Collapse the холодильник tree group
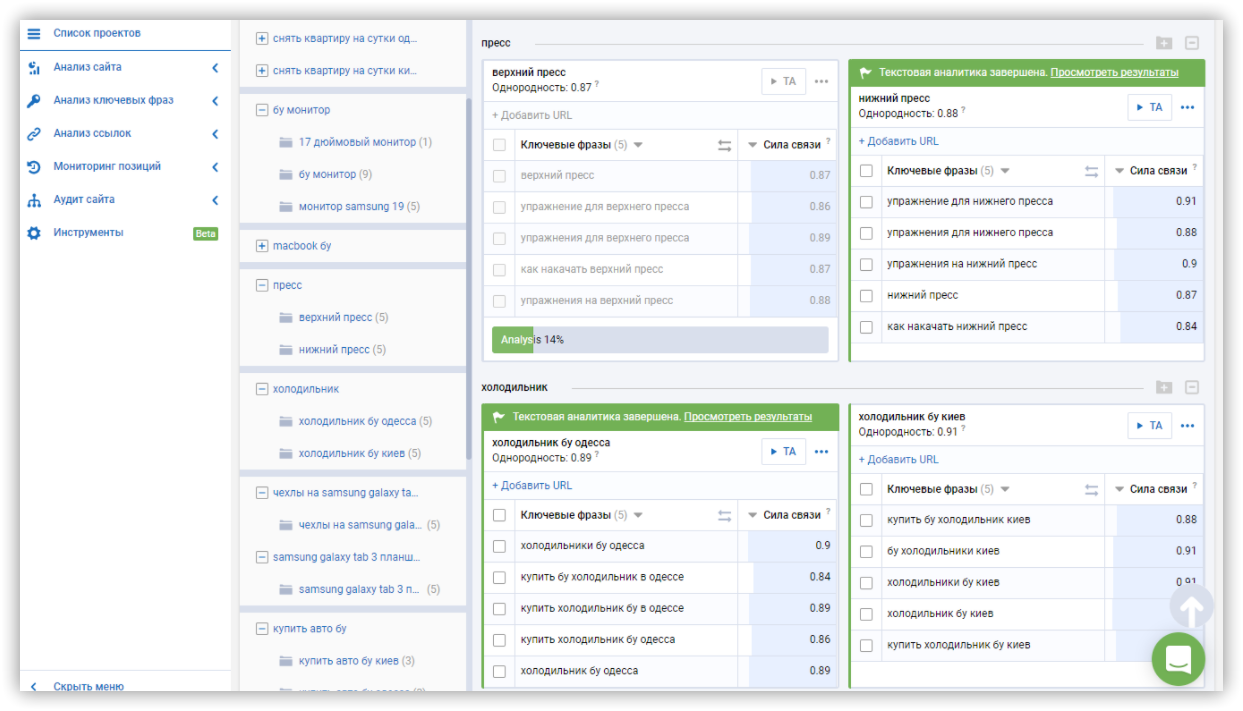Image resolution: width=1243 pixels, height=711 pixels. click(262, 389)
